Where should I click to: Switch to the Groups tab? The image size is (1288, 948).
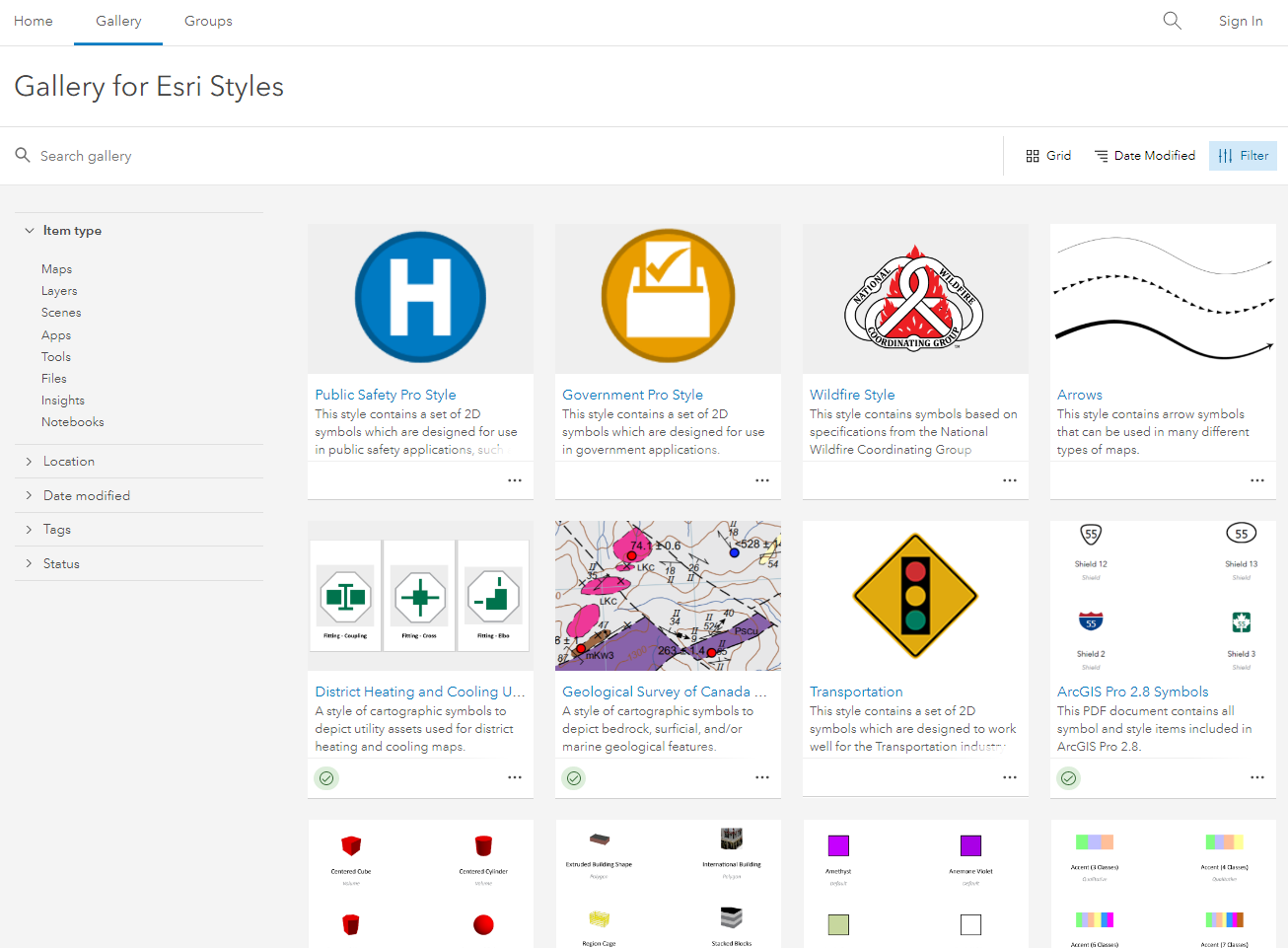[x=207, y=21]
